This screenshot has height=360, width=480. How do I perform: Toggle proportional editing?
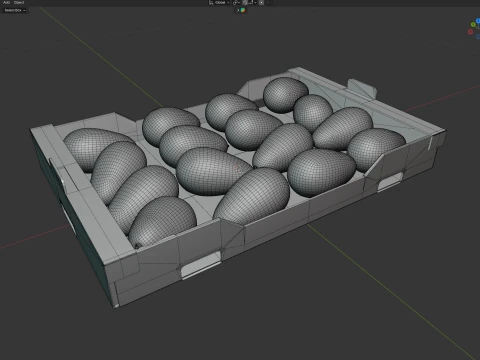262,3
